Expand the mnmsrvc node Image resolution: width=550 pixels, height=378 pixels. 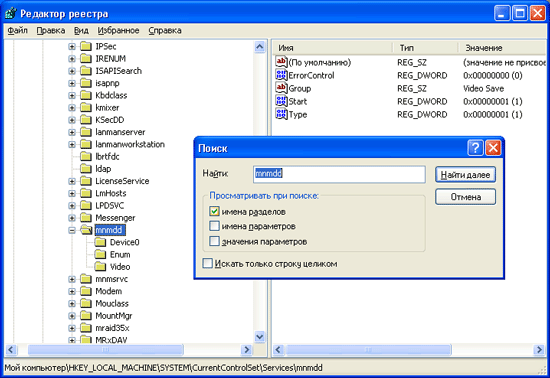[72, 279]
